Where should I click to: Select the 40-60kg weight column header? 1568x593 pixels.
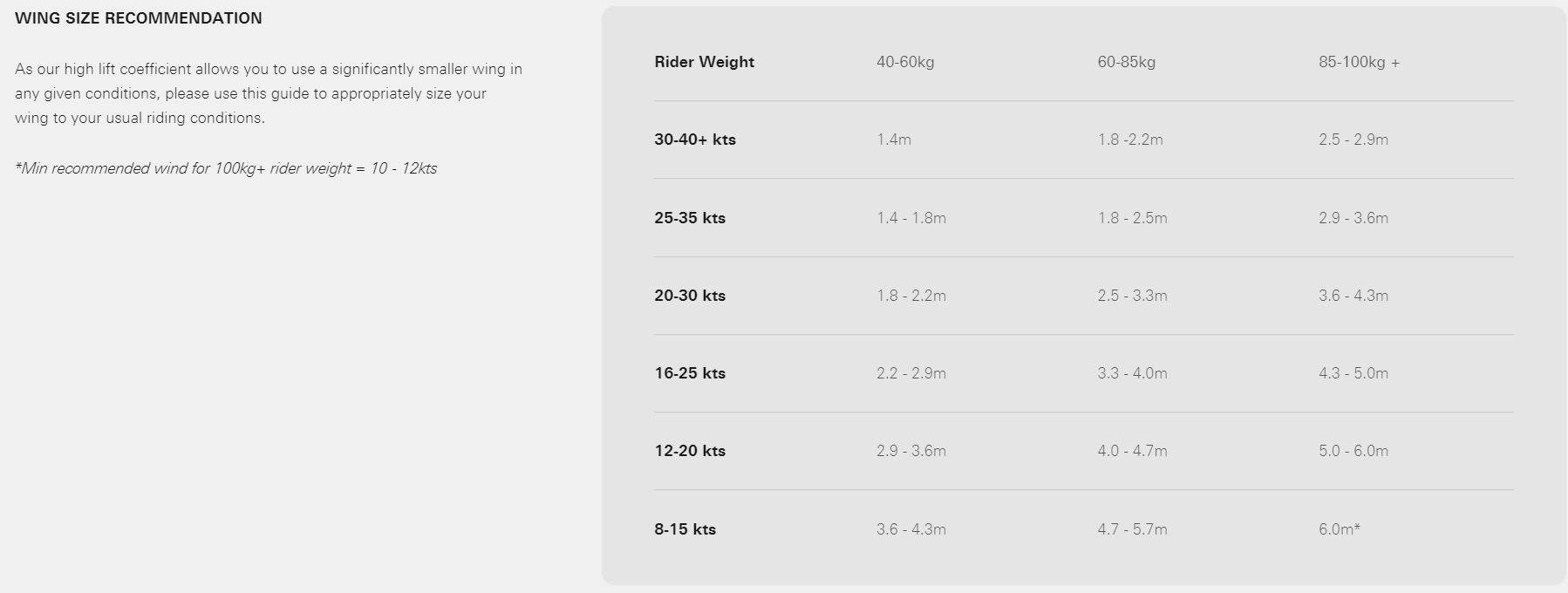point(904,62)
